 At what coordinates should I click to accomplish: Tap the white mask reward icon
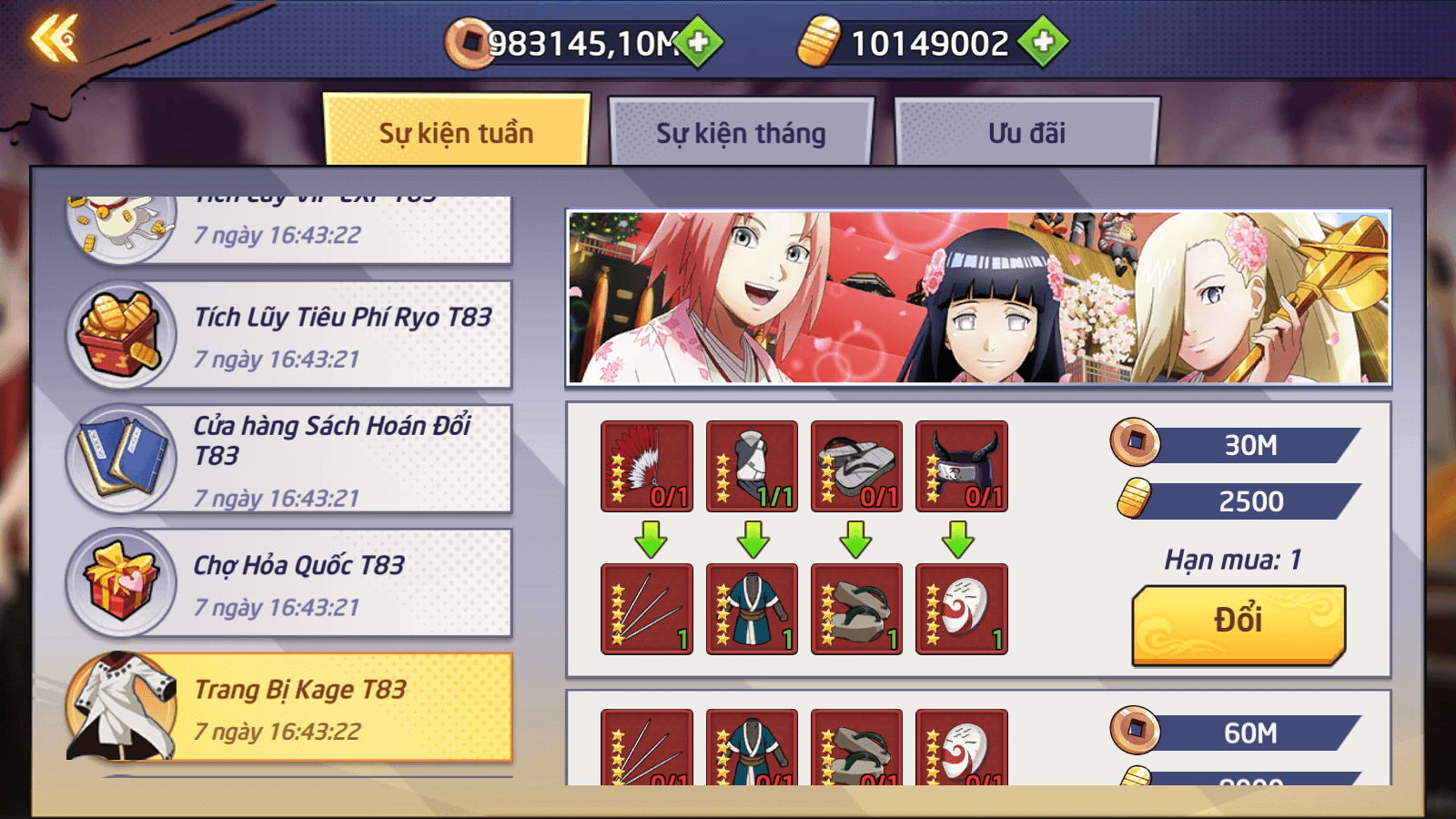962,609
